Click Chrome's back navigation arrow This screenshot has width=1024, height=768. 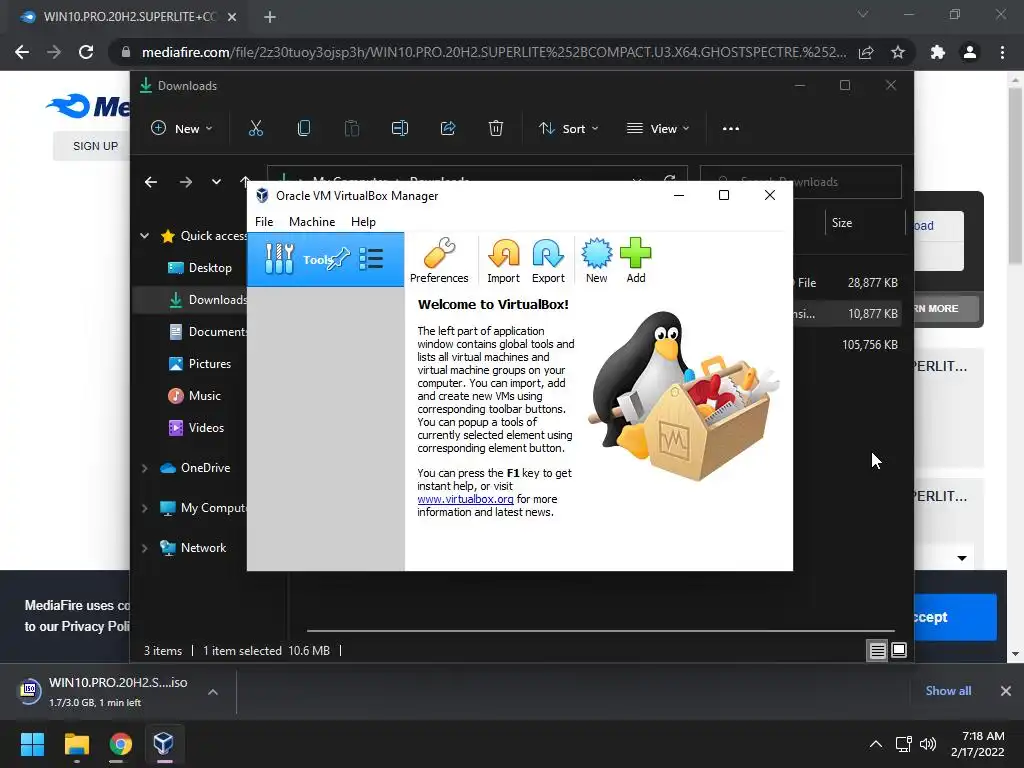tap(22, 52)
